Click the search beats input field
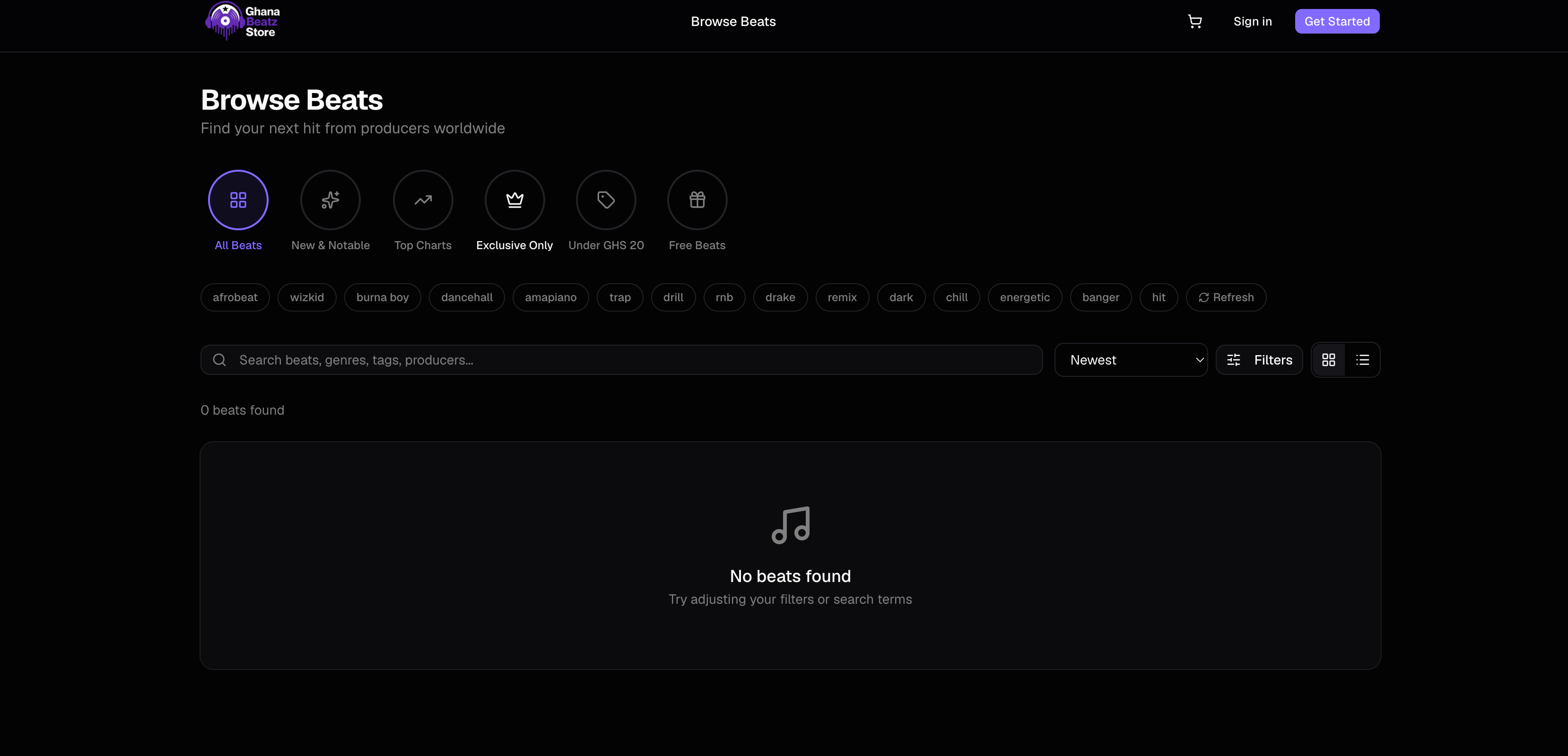 [x=621, y=360]
